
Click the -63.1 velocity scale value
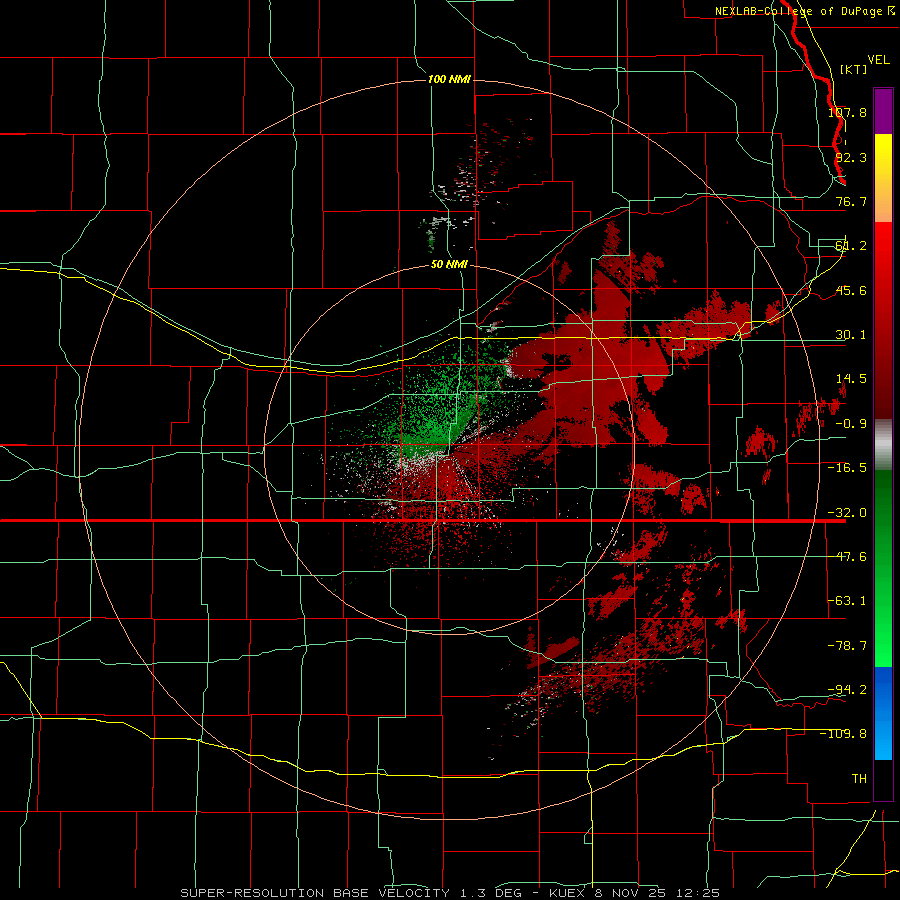847,601
